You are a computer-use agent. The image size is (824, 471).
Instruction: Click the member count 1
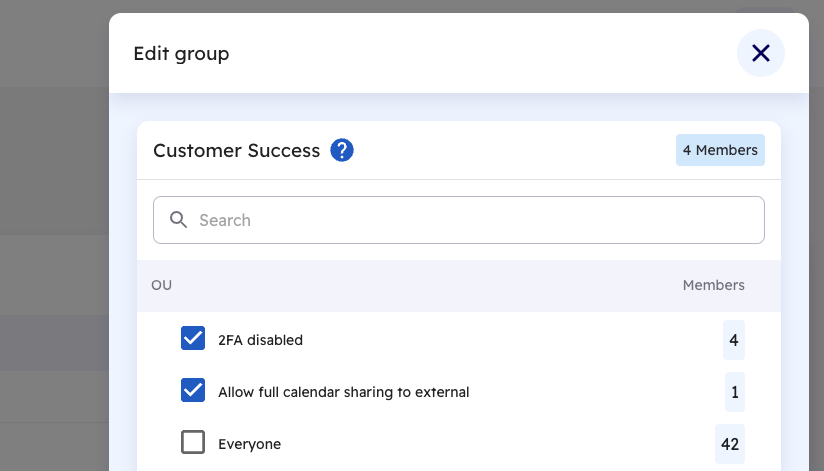[x=735, y=392]
